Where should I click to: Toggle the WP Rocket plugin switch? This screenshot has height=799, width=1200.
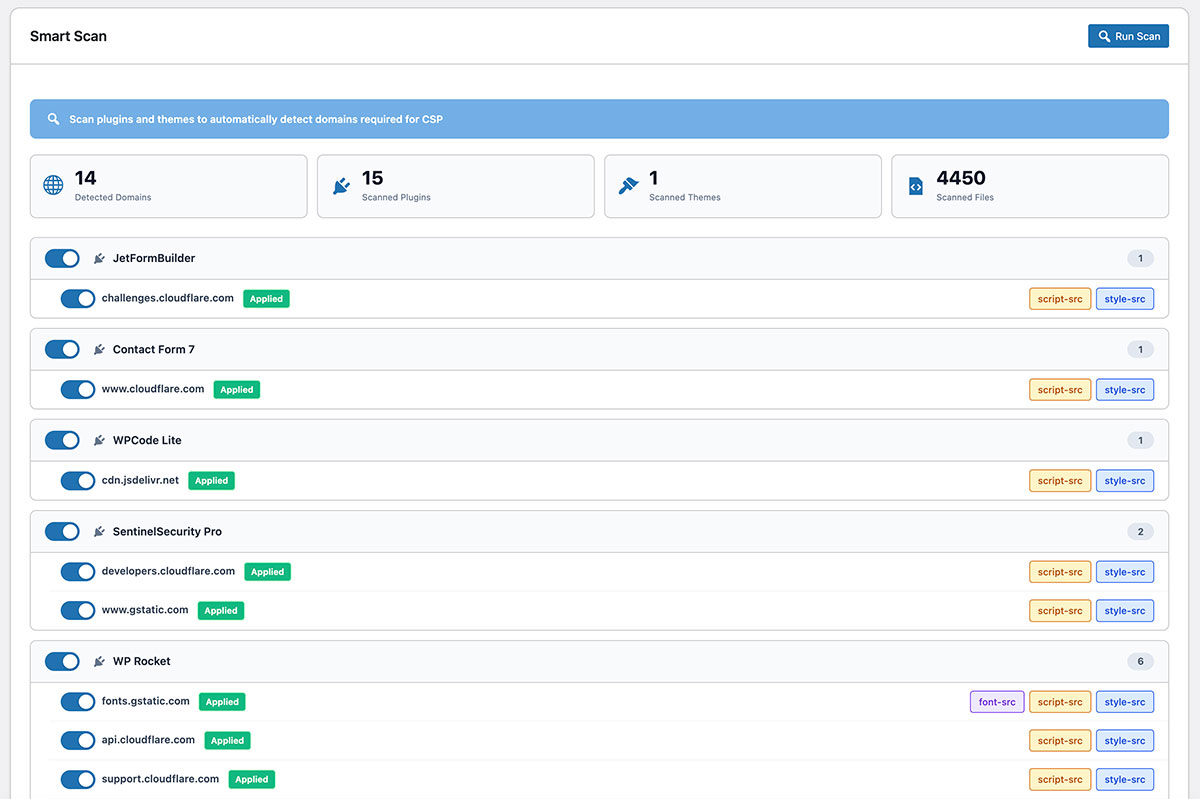click(62, 661)
